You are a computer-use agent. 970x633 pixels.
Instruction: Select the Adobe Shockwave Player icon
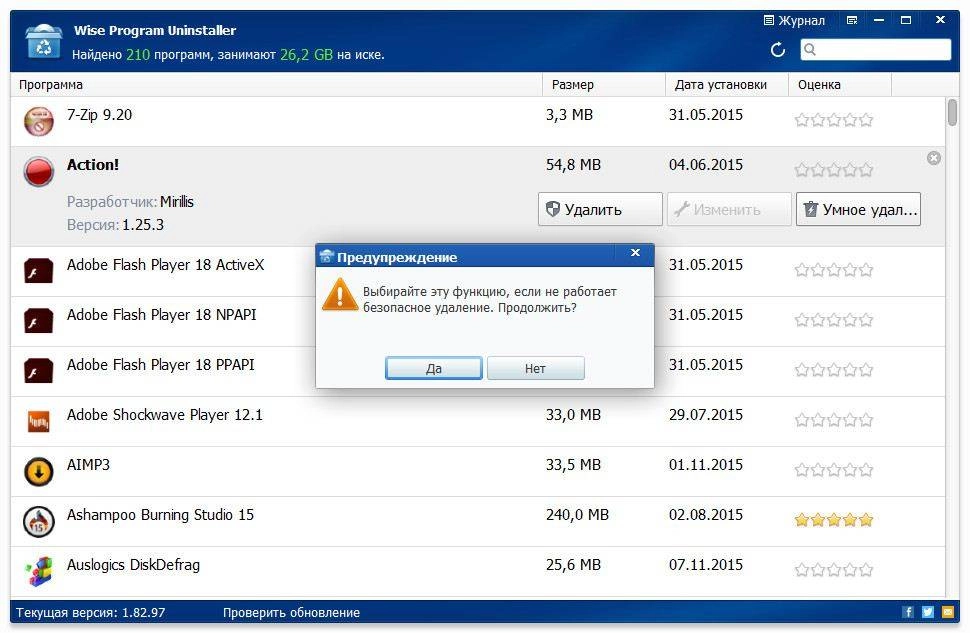38,421
